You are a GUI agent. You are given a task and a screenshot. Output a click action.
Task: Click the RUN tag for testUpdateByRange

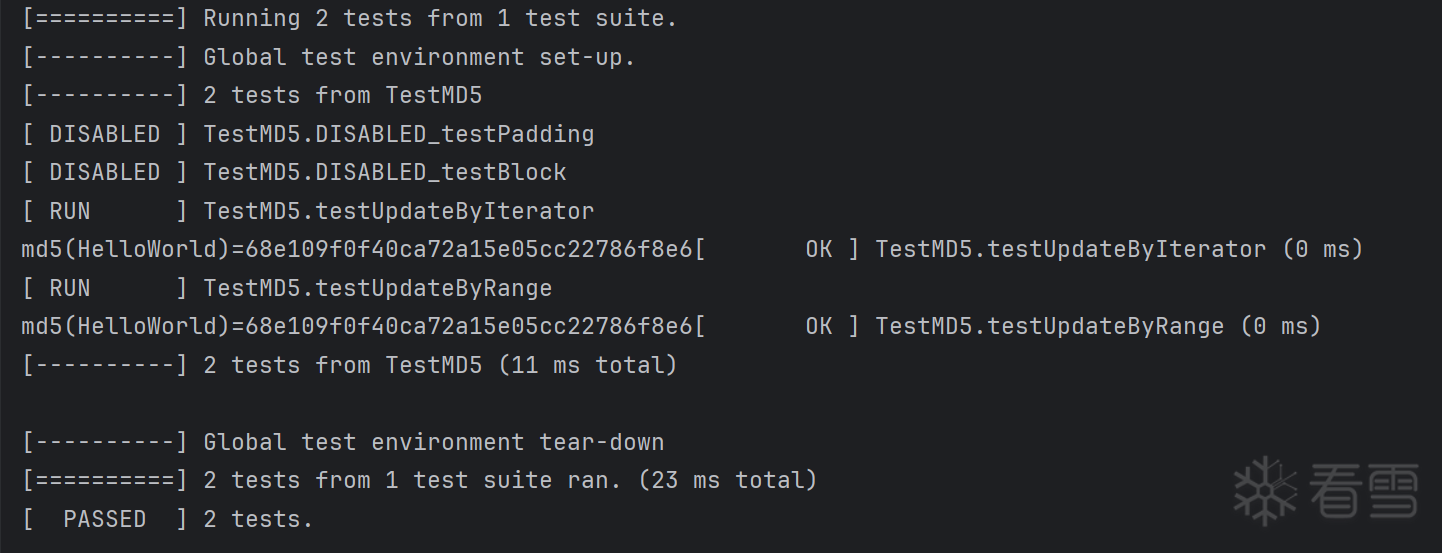coord(70,288)
